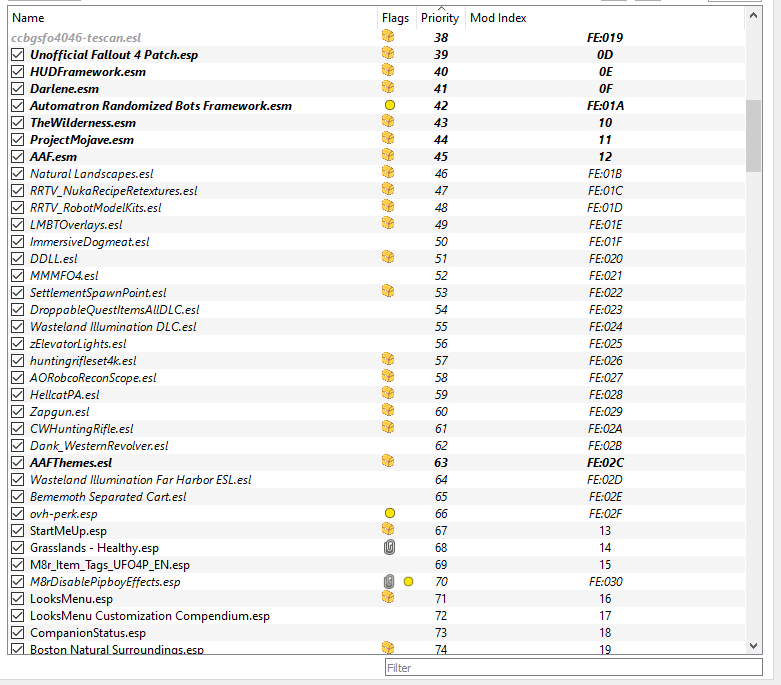Select Wasteland Illumination Far Harbor ESL.esl name

point(140,480)
